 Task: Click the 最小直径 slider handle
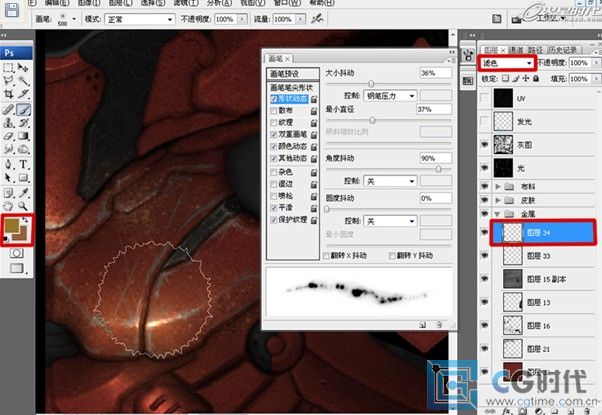pos(372,120)
